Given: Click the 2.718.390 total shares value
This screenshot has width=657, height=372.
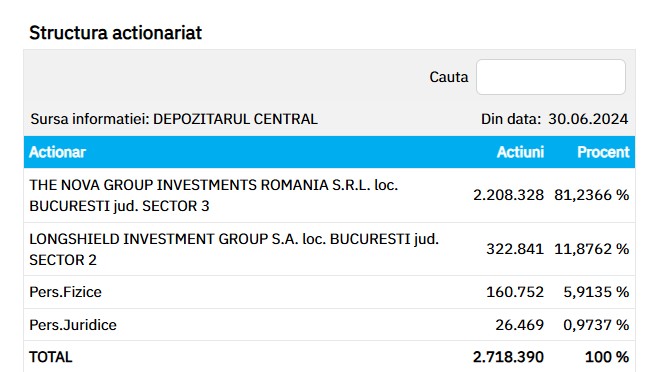Looking at the screenshot, I should click(508, 357).
